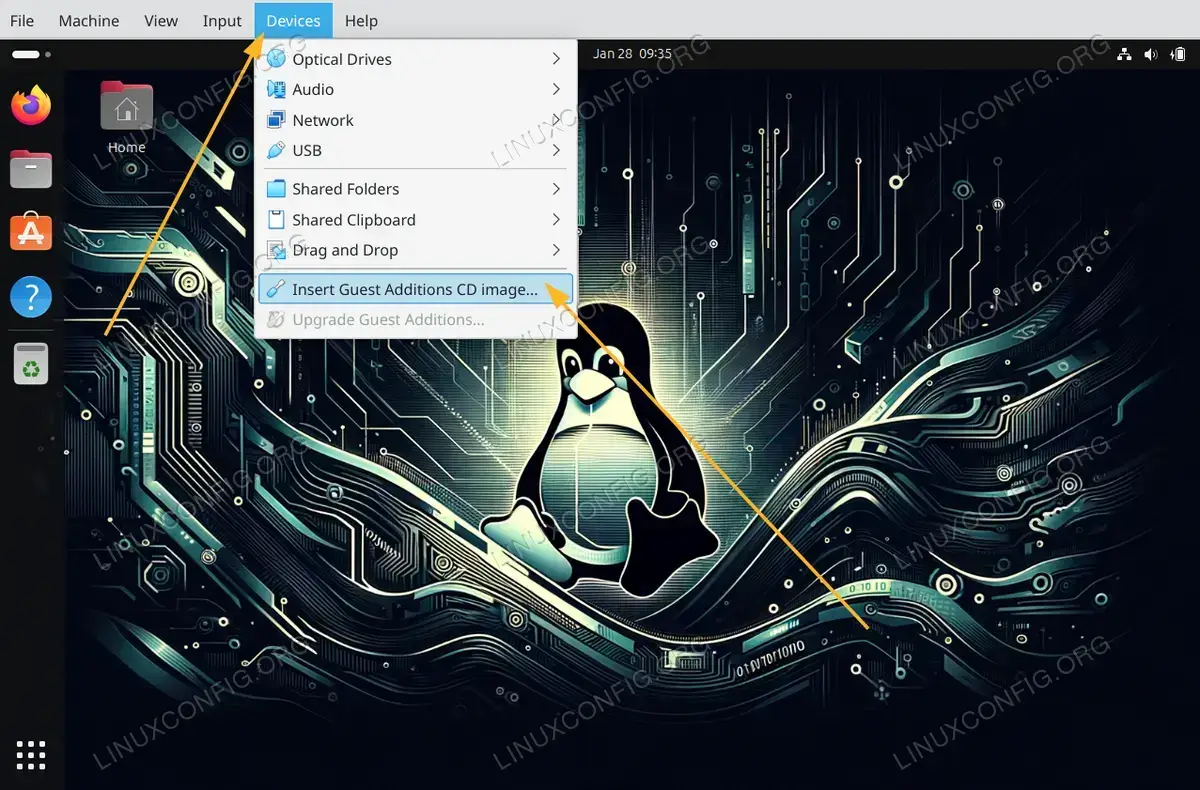Close the Devices menu via its title
This screenshot has width=1200, height=790.
(294, 20)
